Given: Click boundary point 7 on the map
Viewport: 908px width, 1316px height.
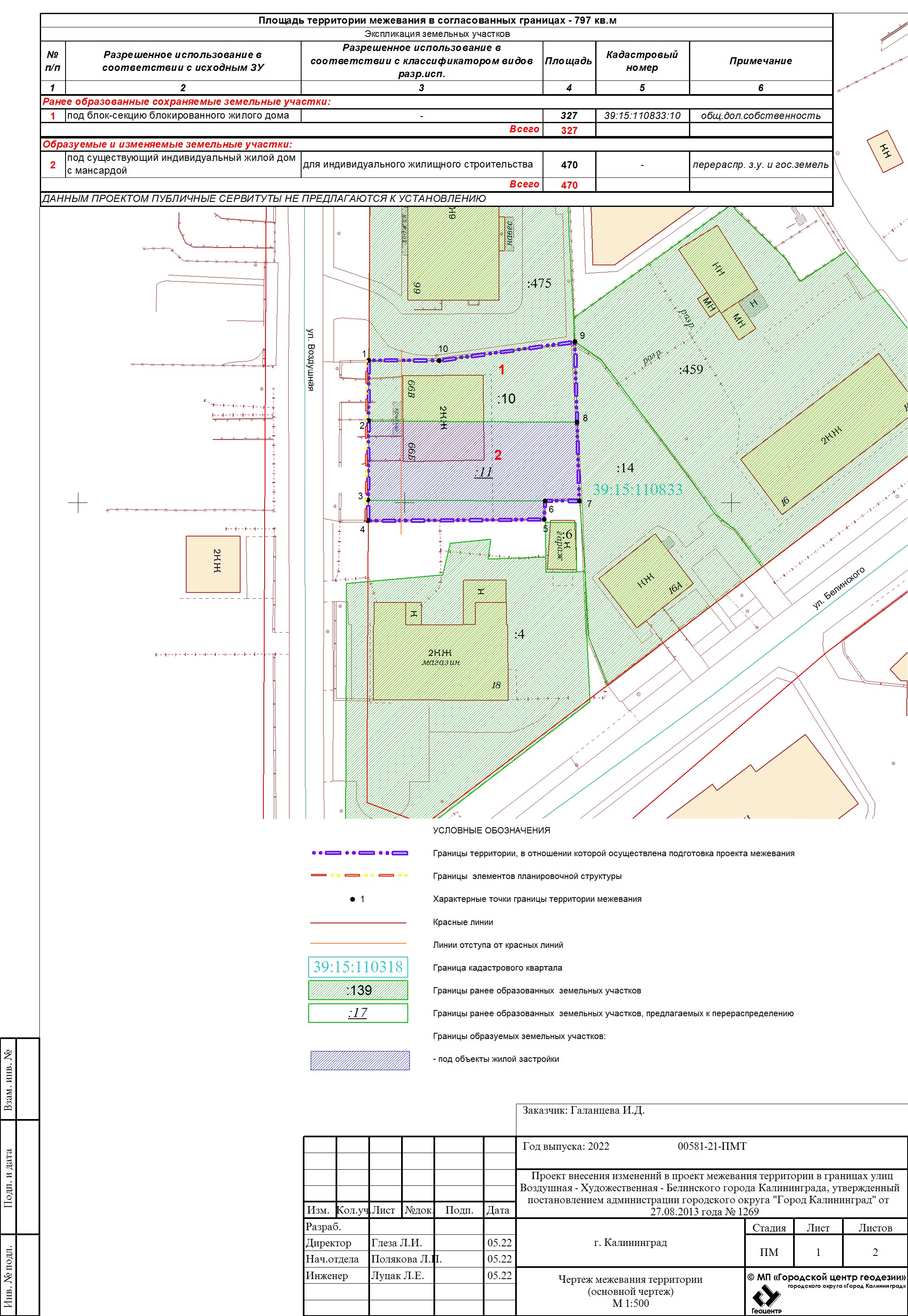Looking at the screenshot, I should (x=580, y=501).
